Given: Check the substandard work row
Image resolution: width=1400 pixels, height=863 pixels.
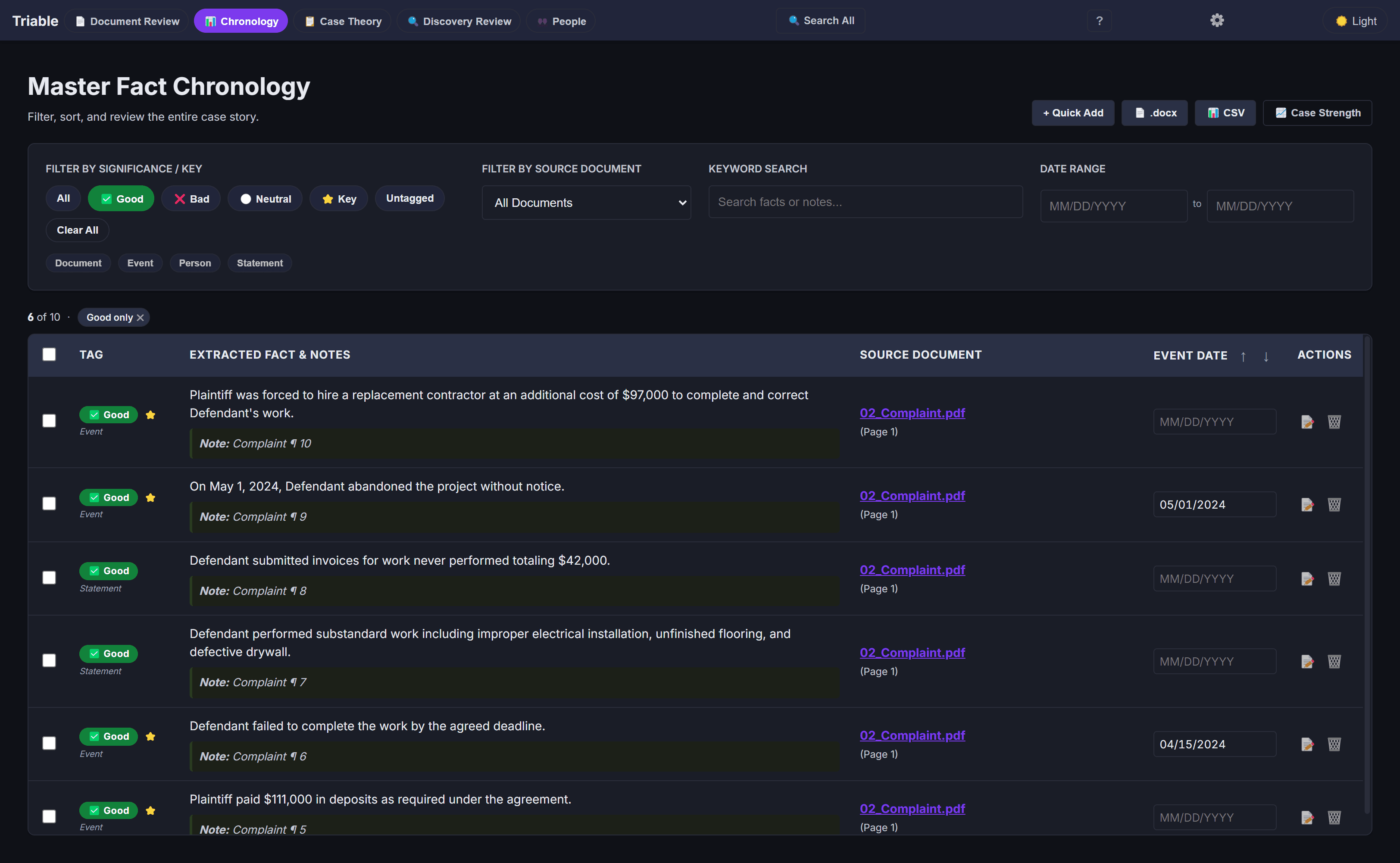Looking at the screenshot, I should 49,660.
